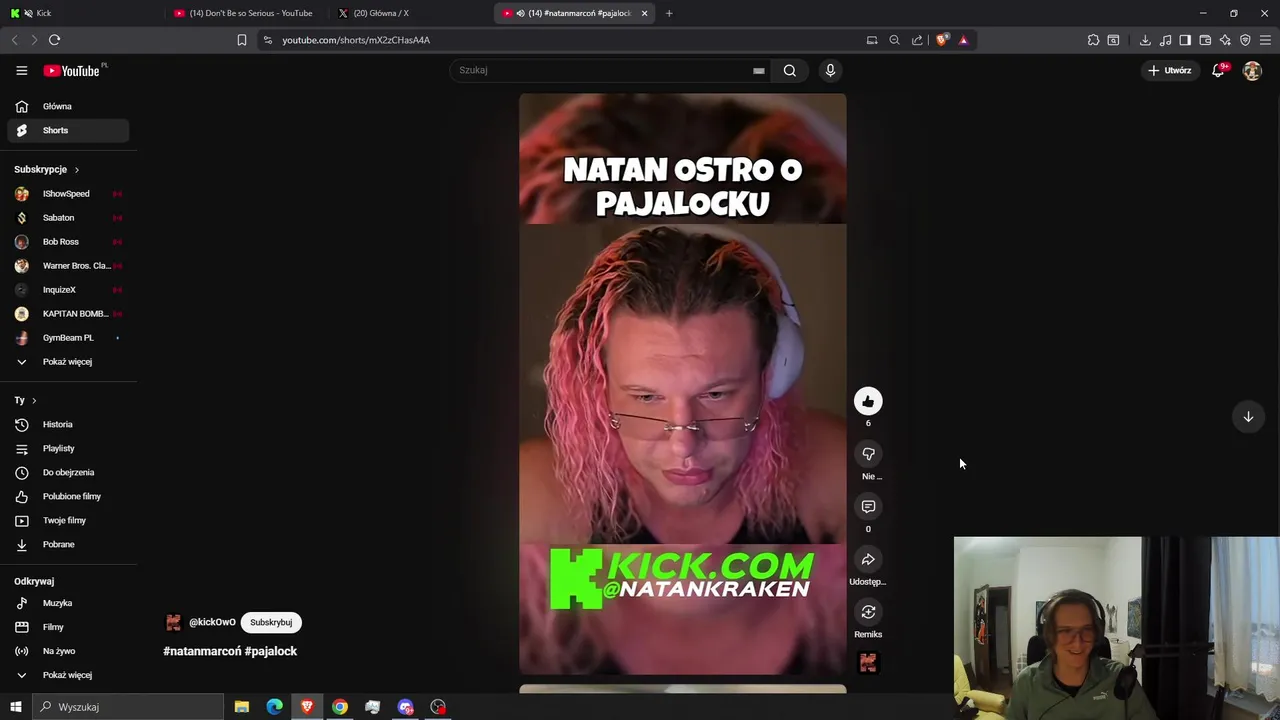
Task: Open the sound thumbnail under Remiks
Action: [x=868, y=663]
